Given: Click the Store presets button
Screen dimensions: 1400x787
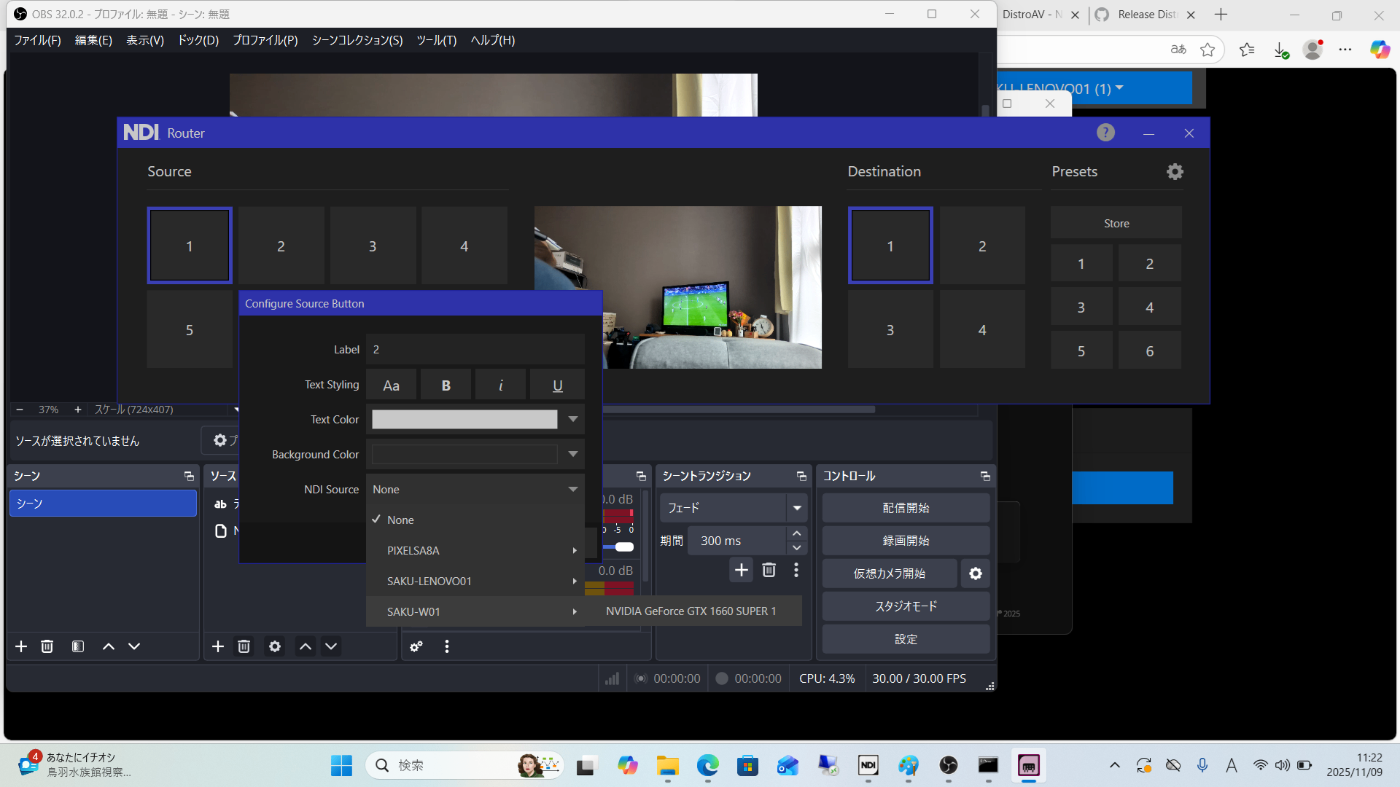Looking at the screenshot, I should [1116, 223].
